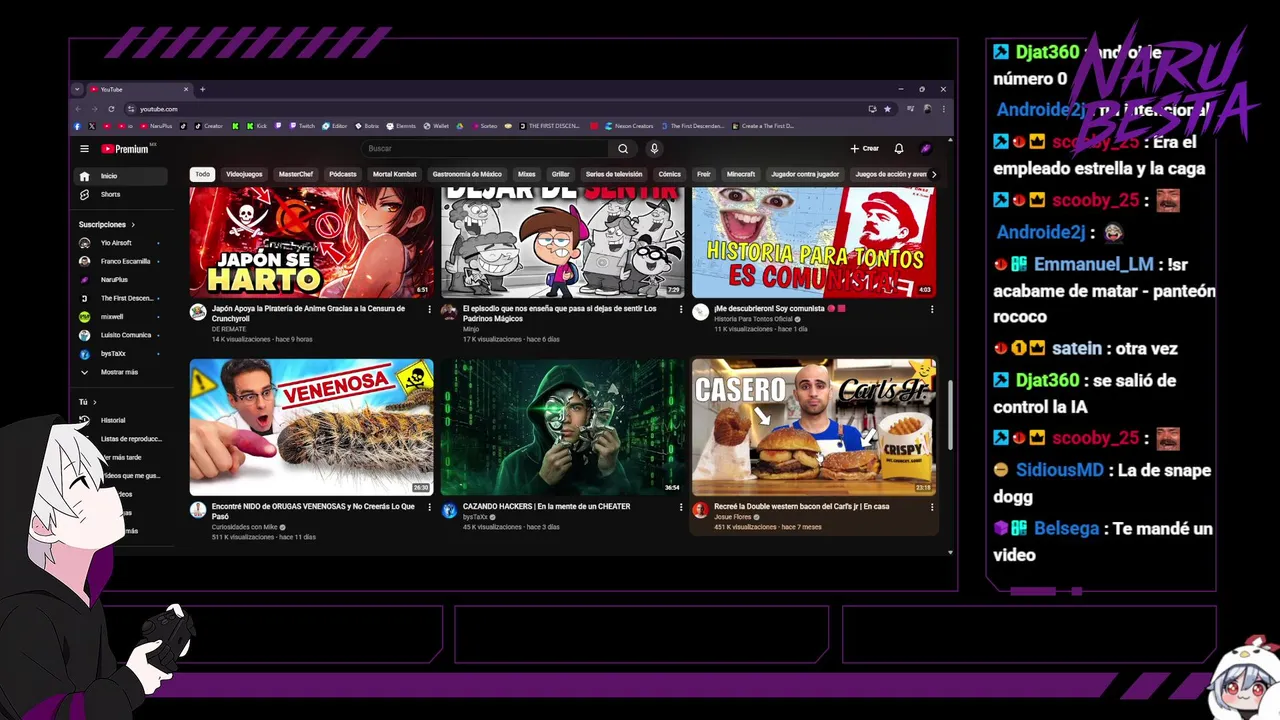Viewport: 1280px width, 720px height.
Task: Play the VENENOSA caterpillar thumbnail video
Action: (312, 427)
